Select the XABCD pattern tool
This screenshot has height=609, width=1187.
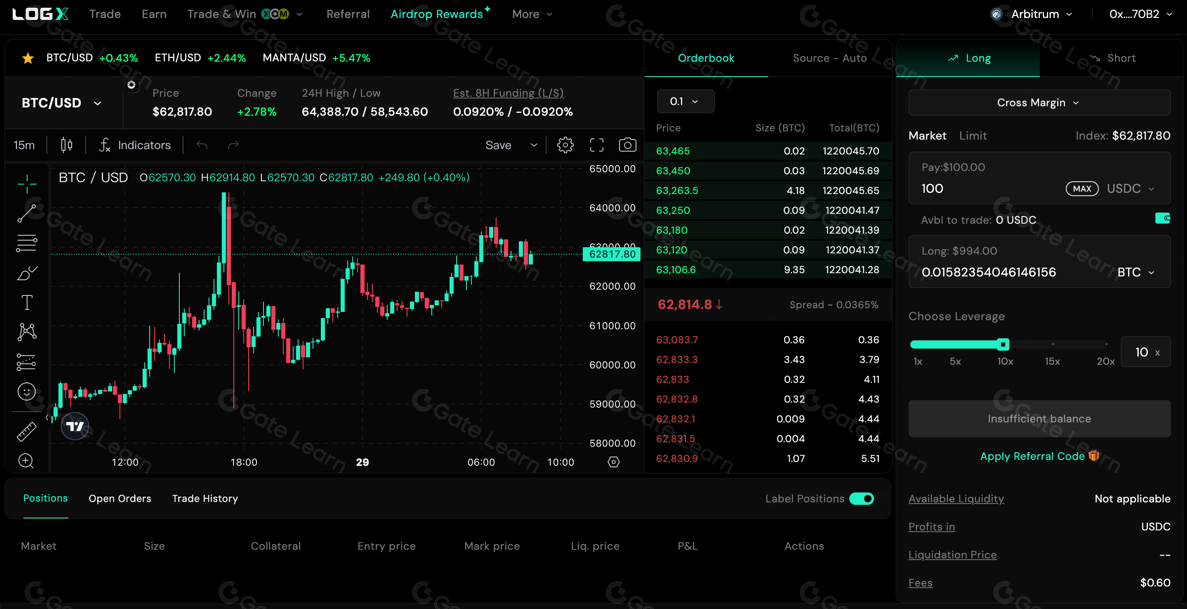pyautogui.click(x=25, y=332)
